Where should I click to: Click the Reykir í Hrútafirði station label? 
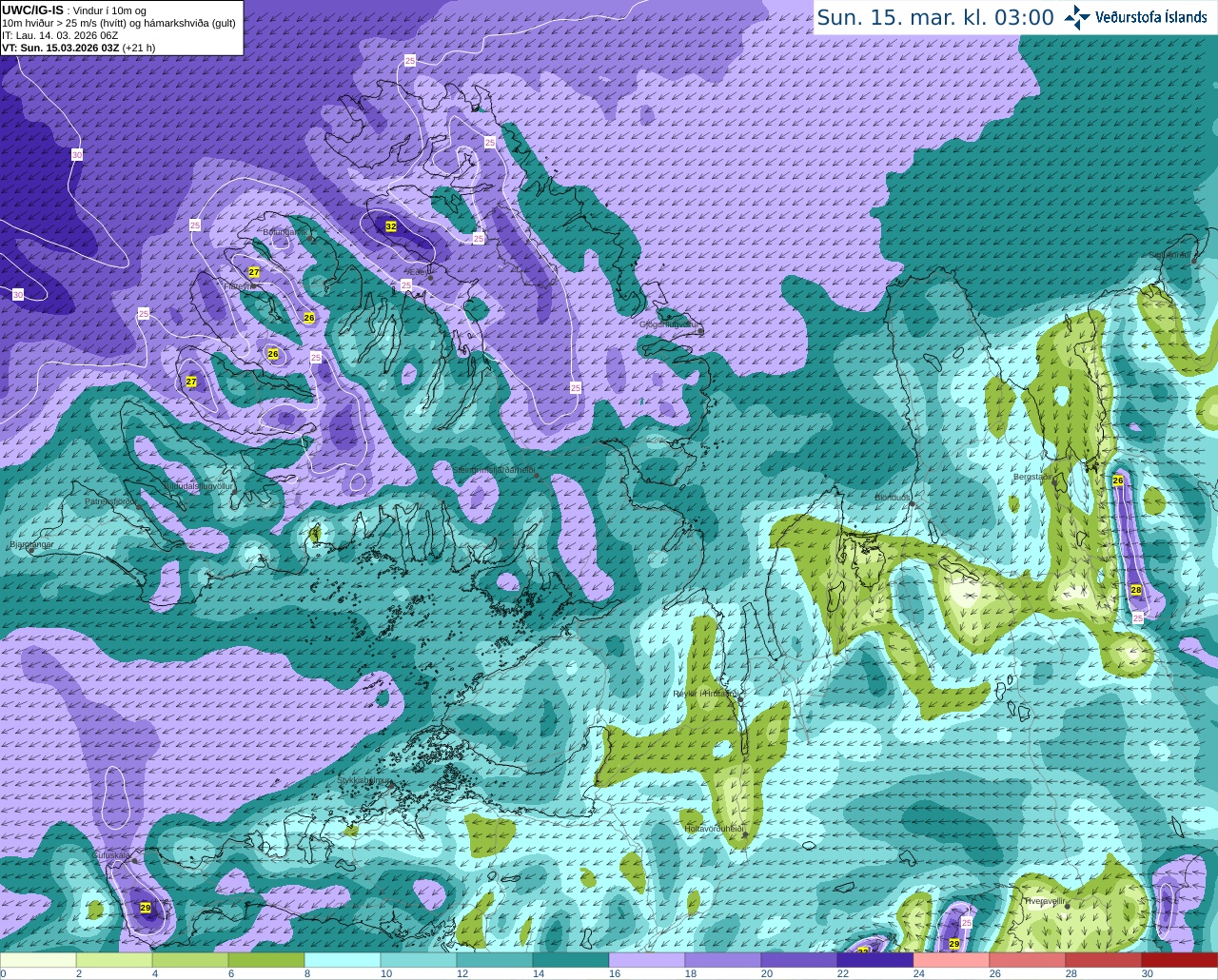click(x=705, y=694)
